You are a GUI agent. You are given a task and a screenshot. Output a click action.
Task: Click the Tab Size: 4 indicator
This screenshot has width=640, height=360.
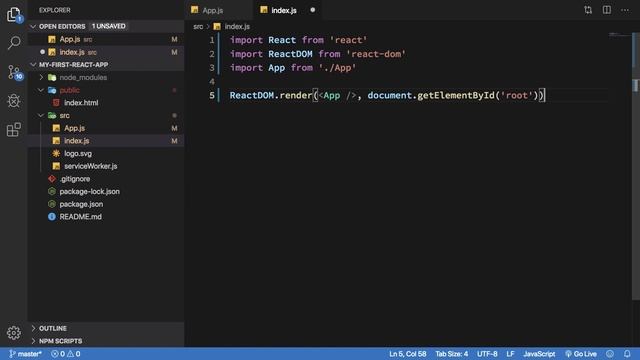click(451, 354)
